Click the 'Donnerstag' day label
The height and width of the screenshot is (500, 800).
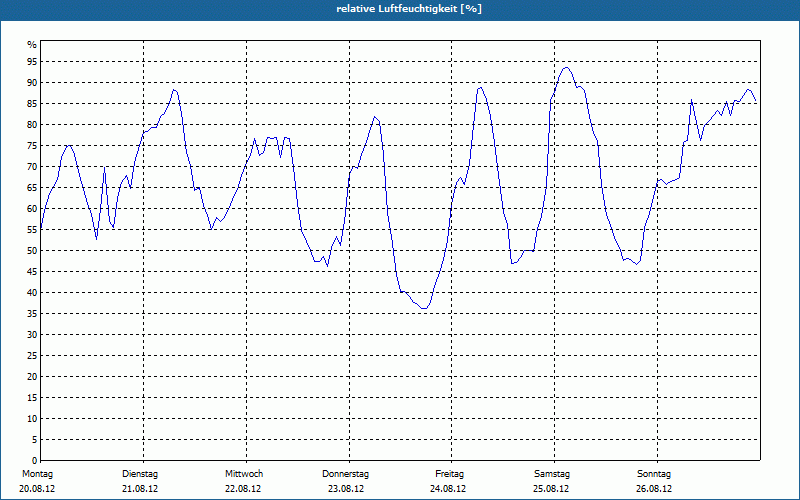pos(345,474)
